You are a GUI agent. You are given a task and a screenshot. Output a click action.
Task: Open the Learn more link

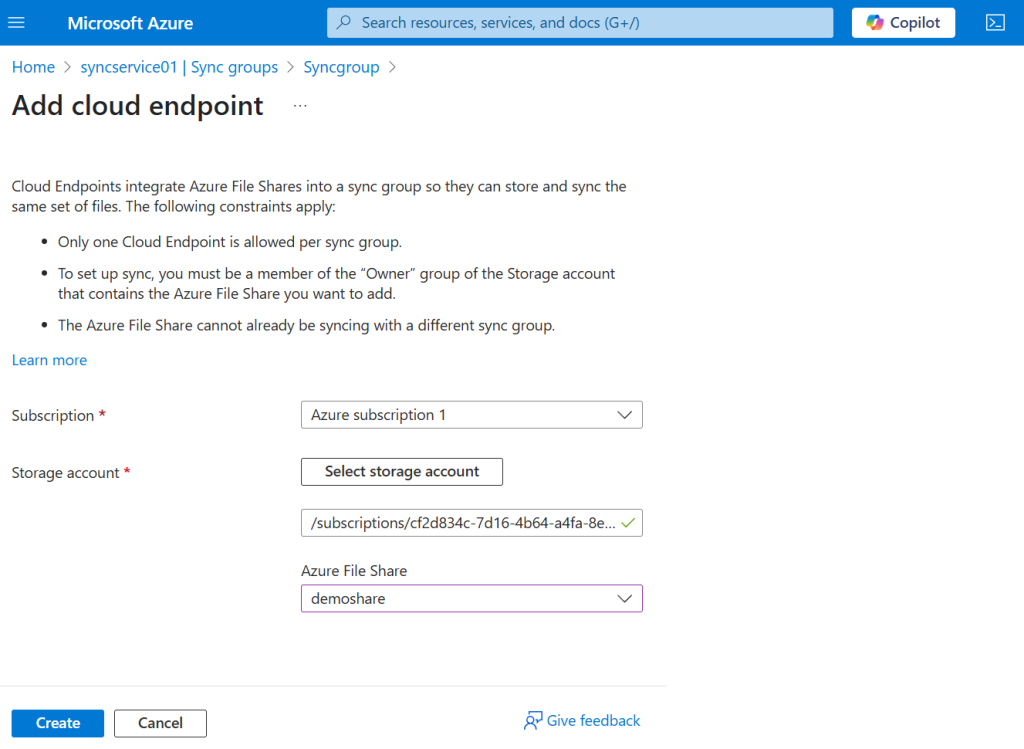point(49,360)
